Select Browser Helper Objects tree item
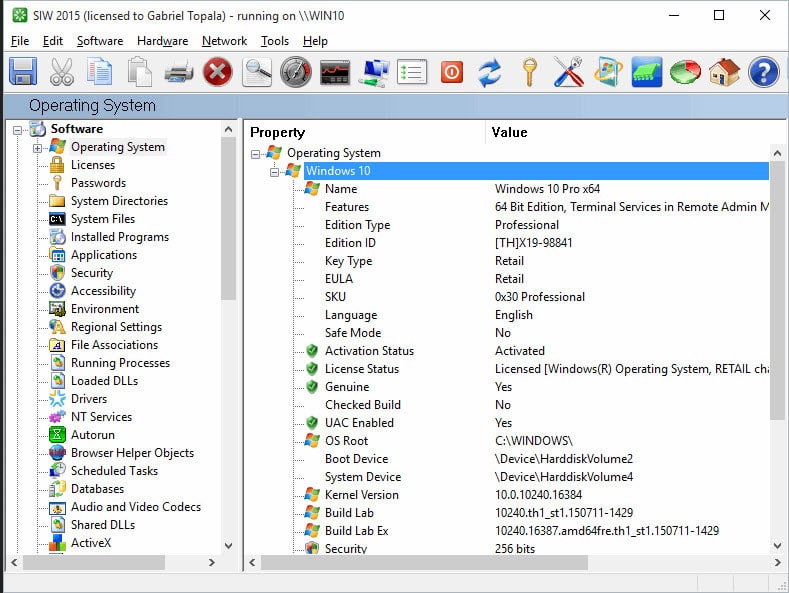The width and height of the screenshot is (789, 593). (x=132, y=453)
